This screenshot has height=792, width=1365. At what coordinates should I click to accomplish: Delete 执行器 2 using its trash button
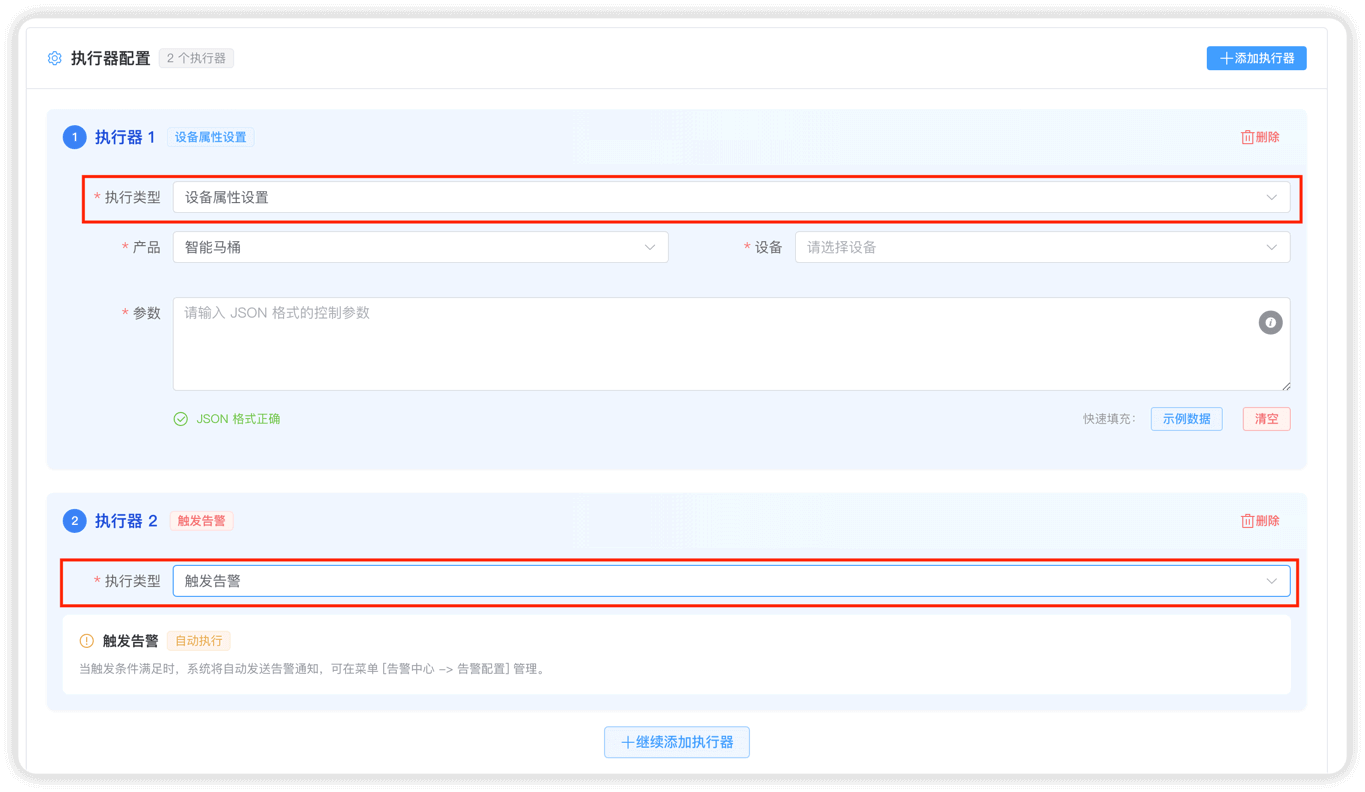tap(1260, 521)
